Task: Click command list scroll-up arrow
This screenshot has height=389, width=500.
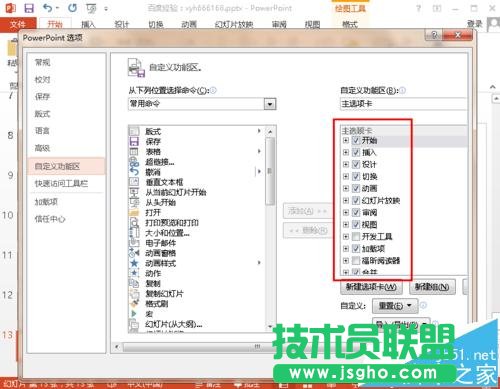Action: pos(270,132)
